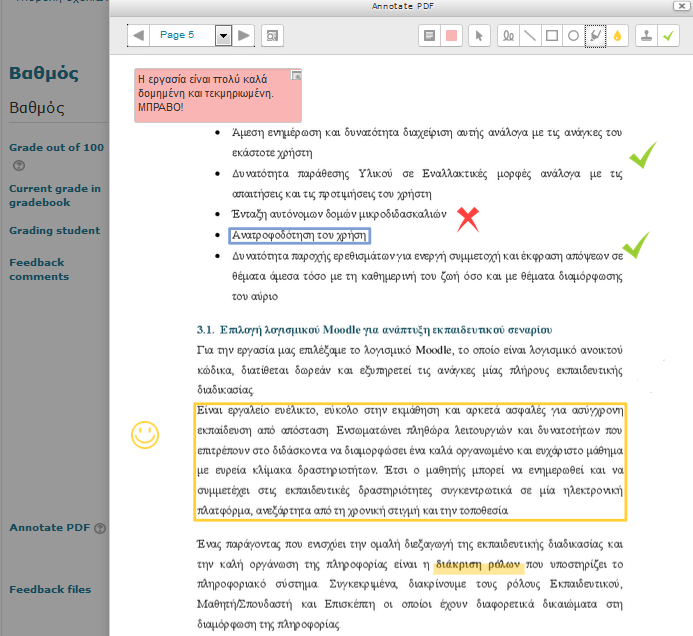This screenshot has height=636, width=693.
Task: Open help icon under Grade out of 100
Action: click(19, 166)
